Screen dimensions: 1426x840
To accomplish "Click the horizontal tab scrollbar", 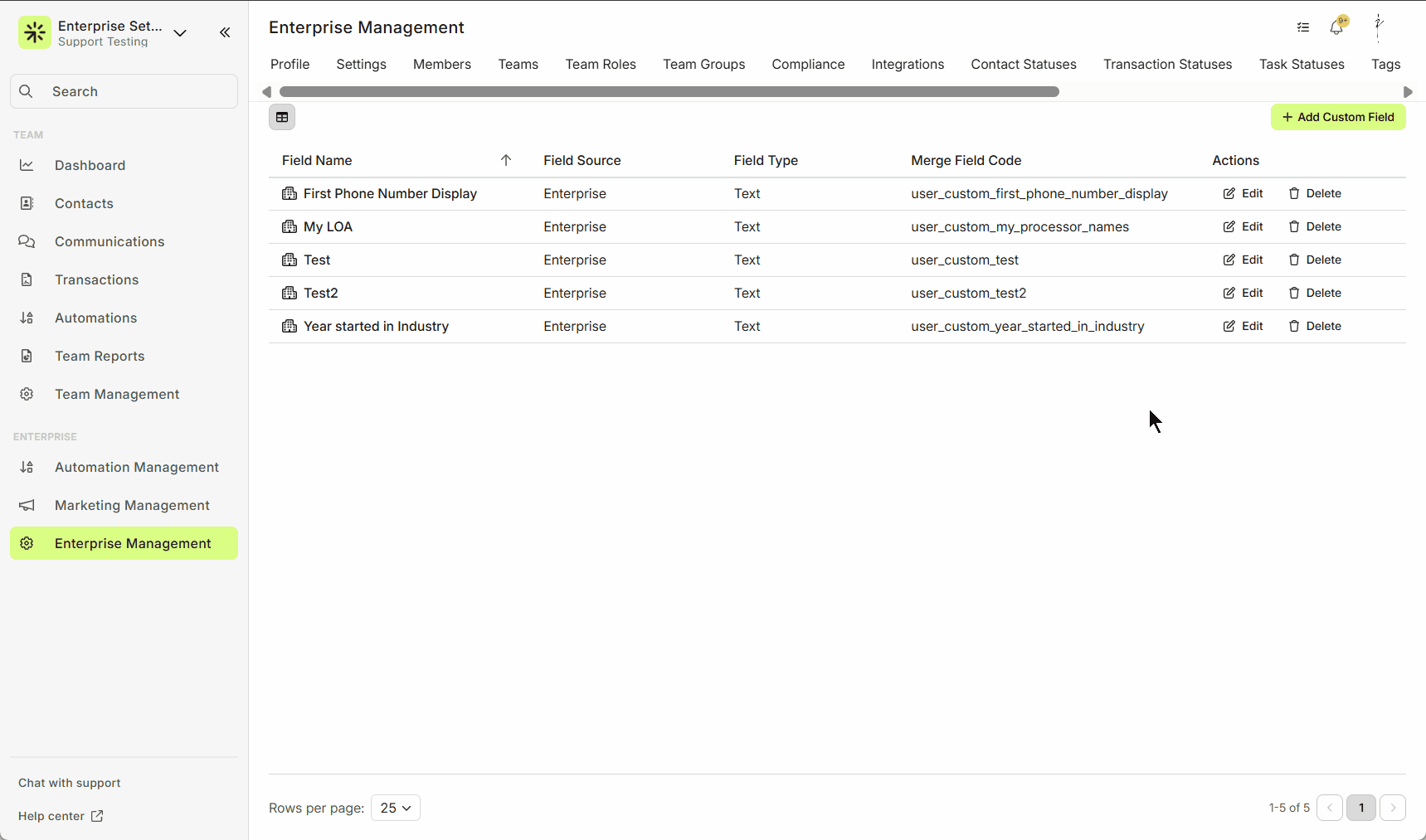I will pyautogui.click(x=669, y=91).
